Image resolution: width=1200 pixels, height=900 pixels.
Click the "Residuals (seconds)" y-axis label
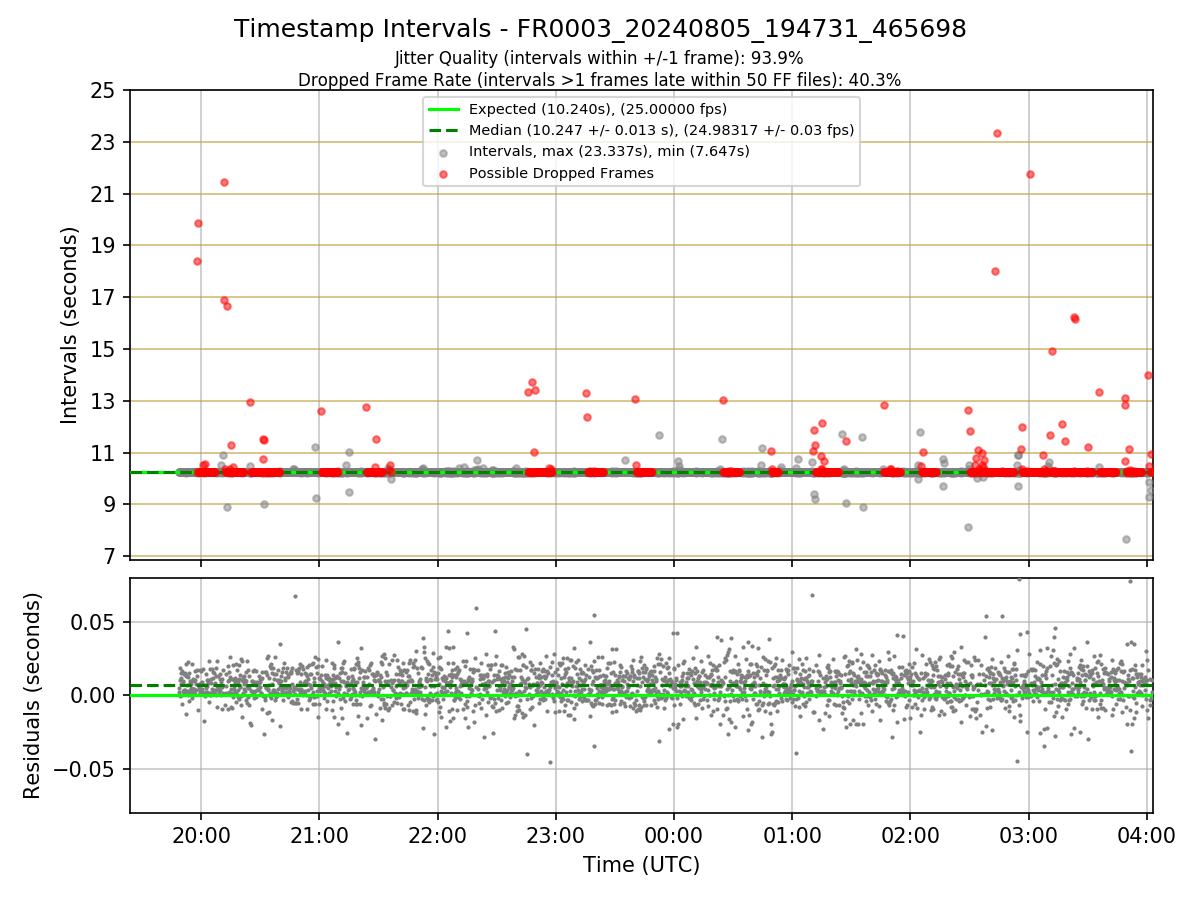point(33,695)
